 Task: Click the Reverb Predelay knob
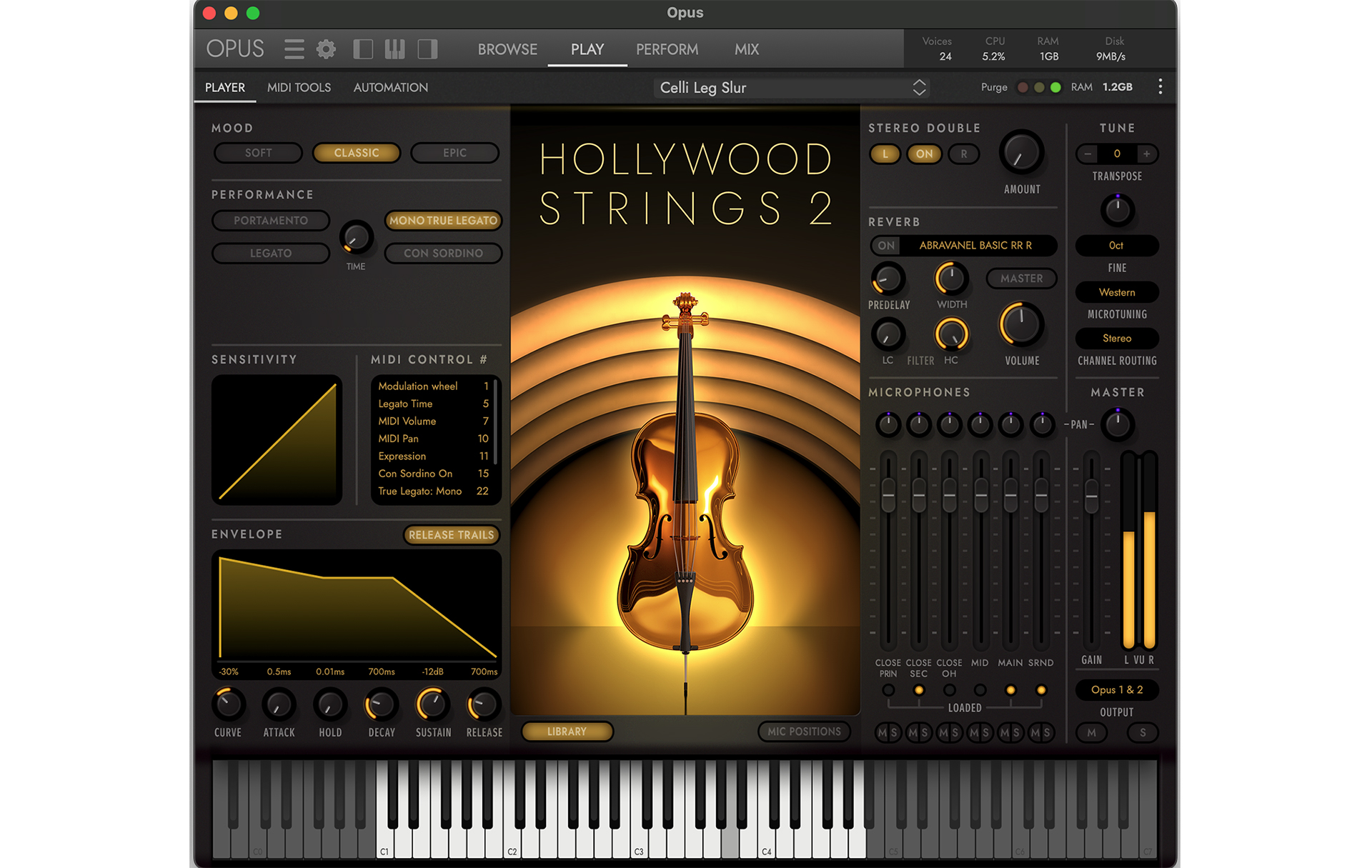888,279
